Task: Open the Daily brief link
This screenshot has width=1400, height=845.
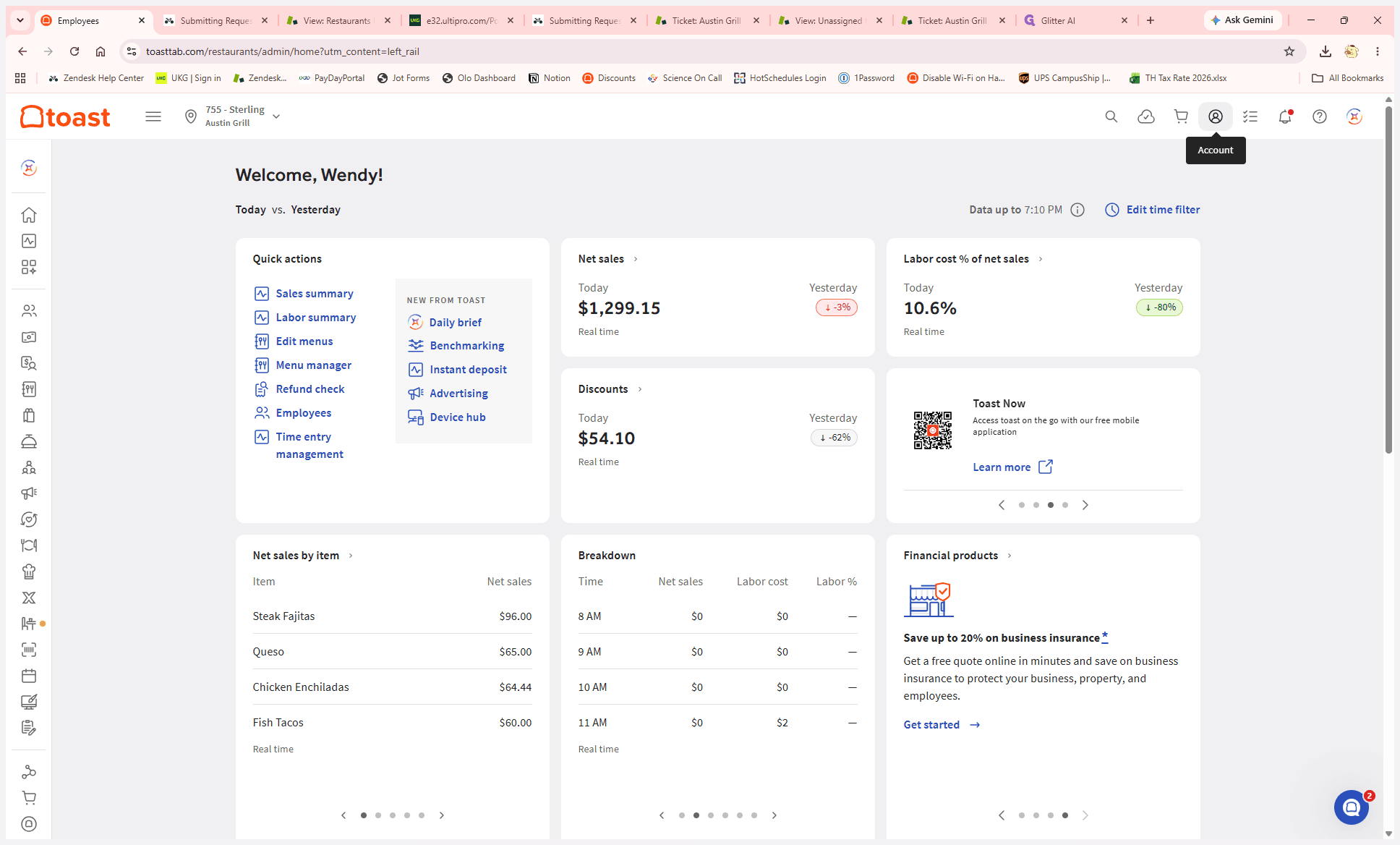Action: (x=445, y=323)
